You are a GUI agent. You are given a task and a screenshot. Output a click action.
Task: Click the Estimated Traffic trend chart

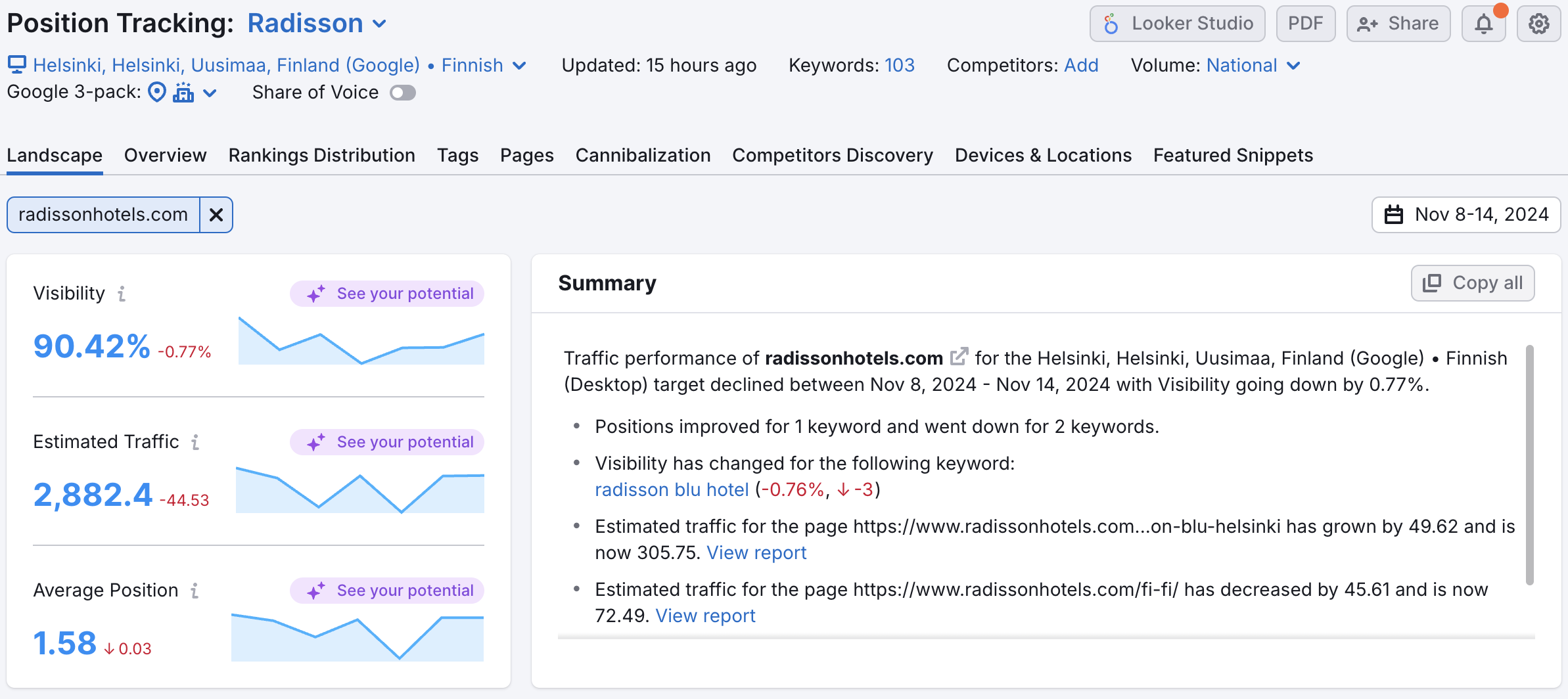point(360,490)
